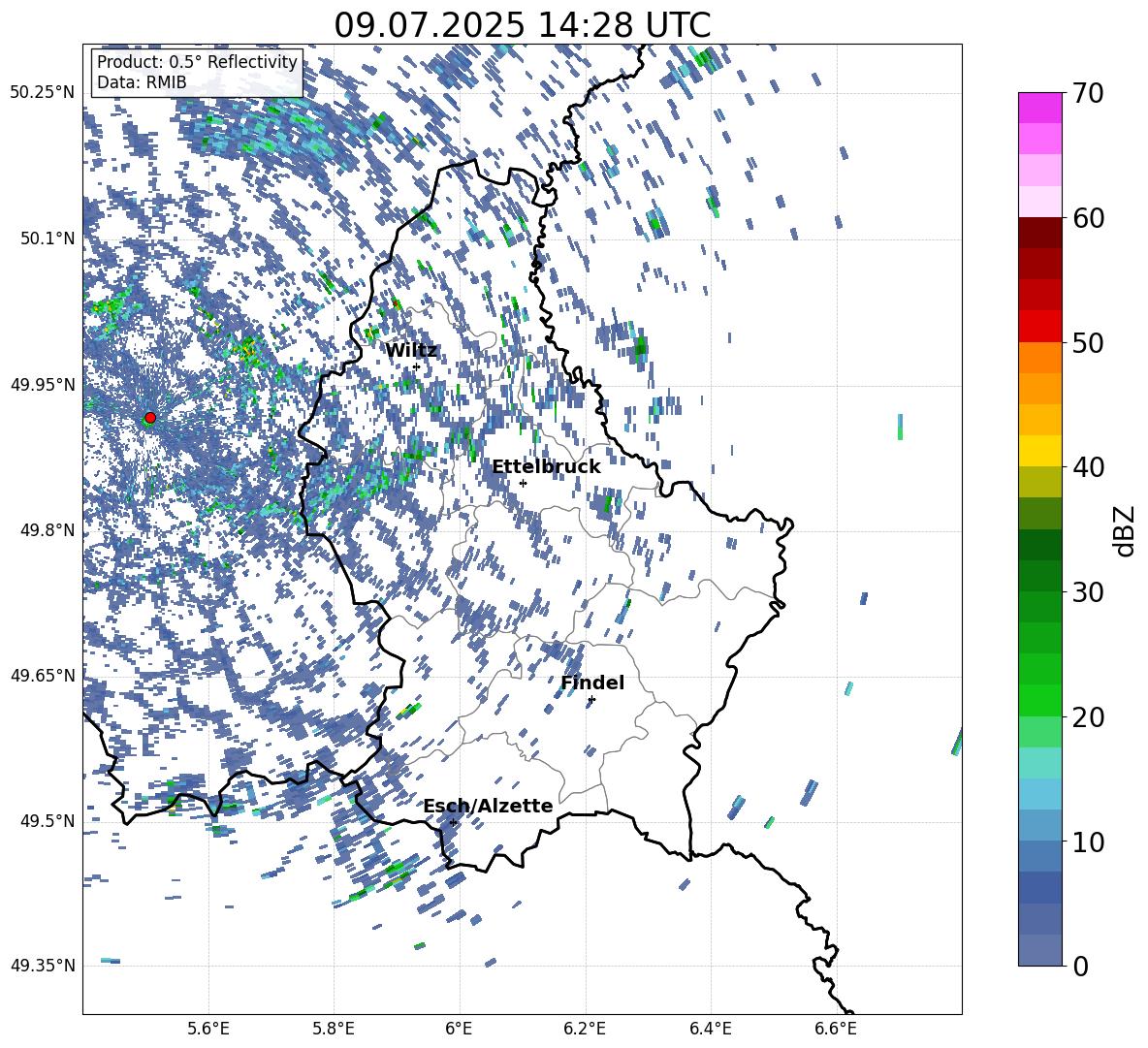Click the magenta top colorbar segment
The image size is (1148, 1048).
(x=1040, y=108)
